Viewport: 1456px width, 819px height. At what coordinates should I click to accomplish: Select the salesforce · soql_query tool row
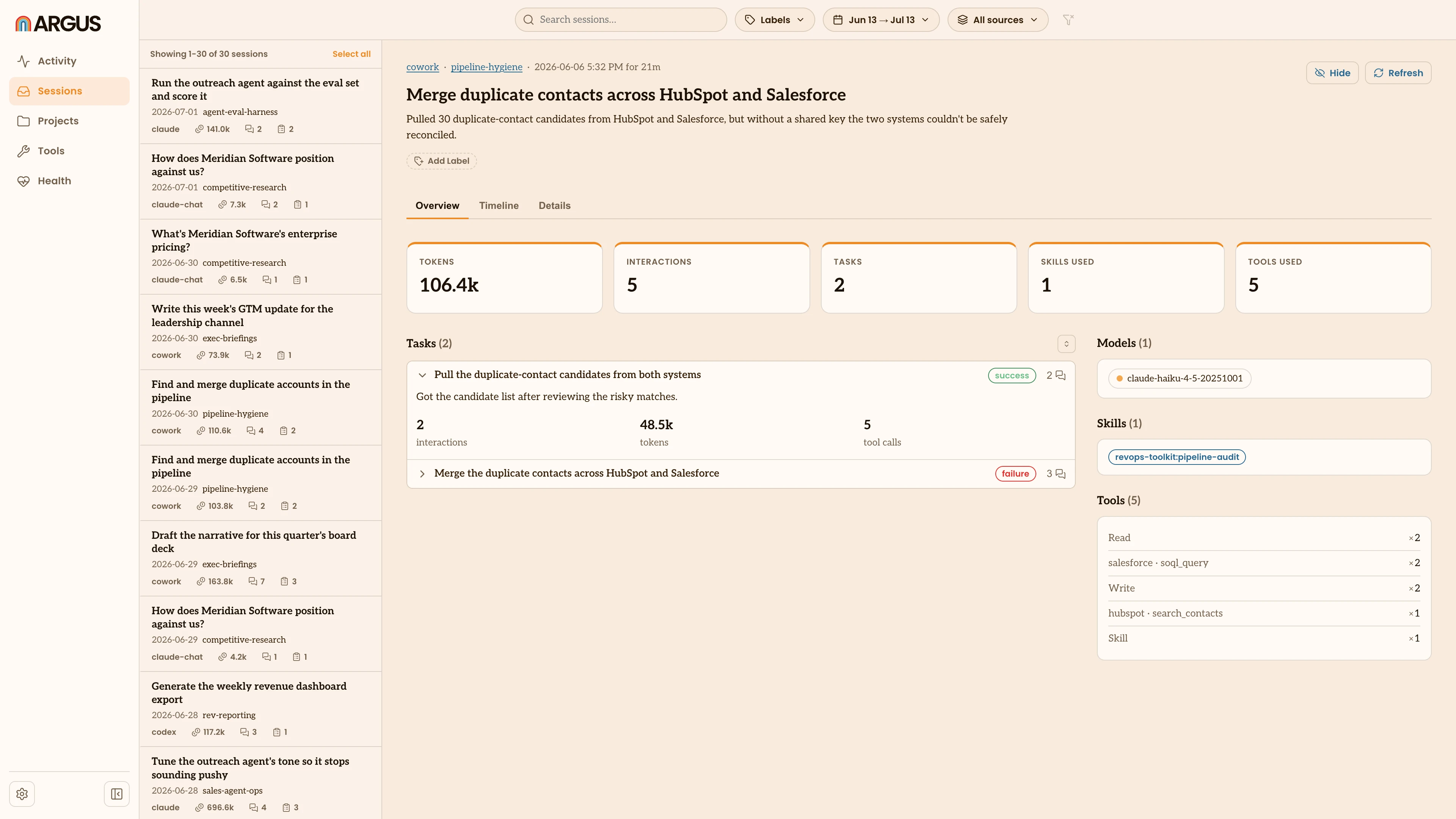click(x=1264, y=563)
